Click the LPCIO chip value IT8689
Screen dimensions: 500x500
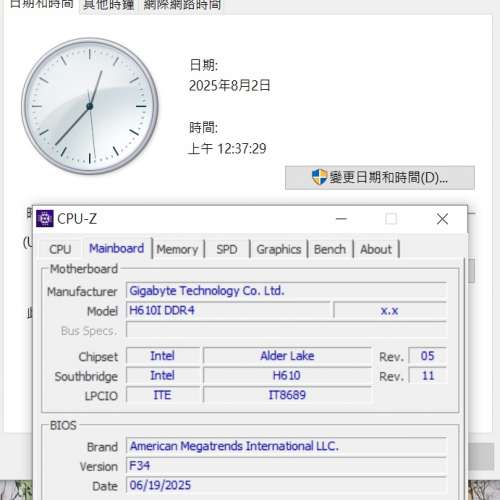point(287,395)
